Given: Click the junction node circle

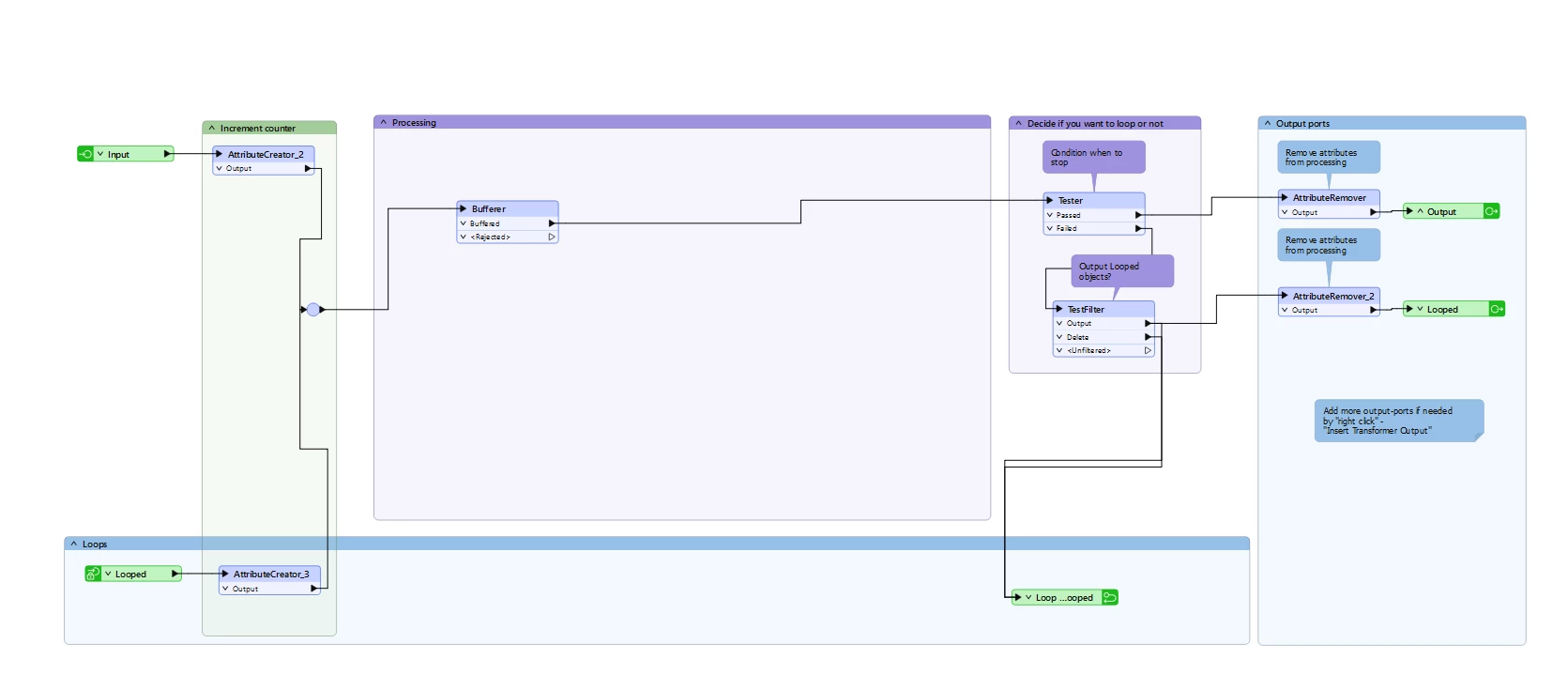Looking at the screenshot, I should pyautogui.click(x=313, y=309).
